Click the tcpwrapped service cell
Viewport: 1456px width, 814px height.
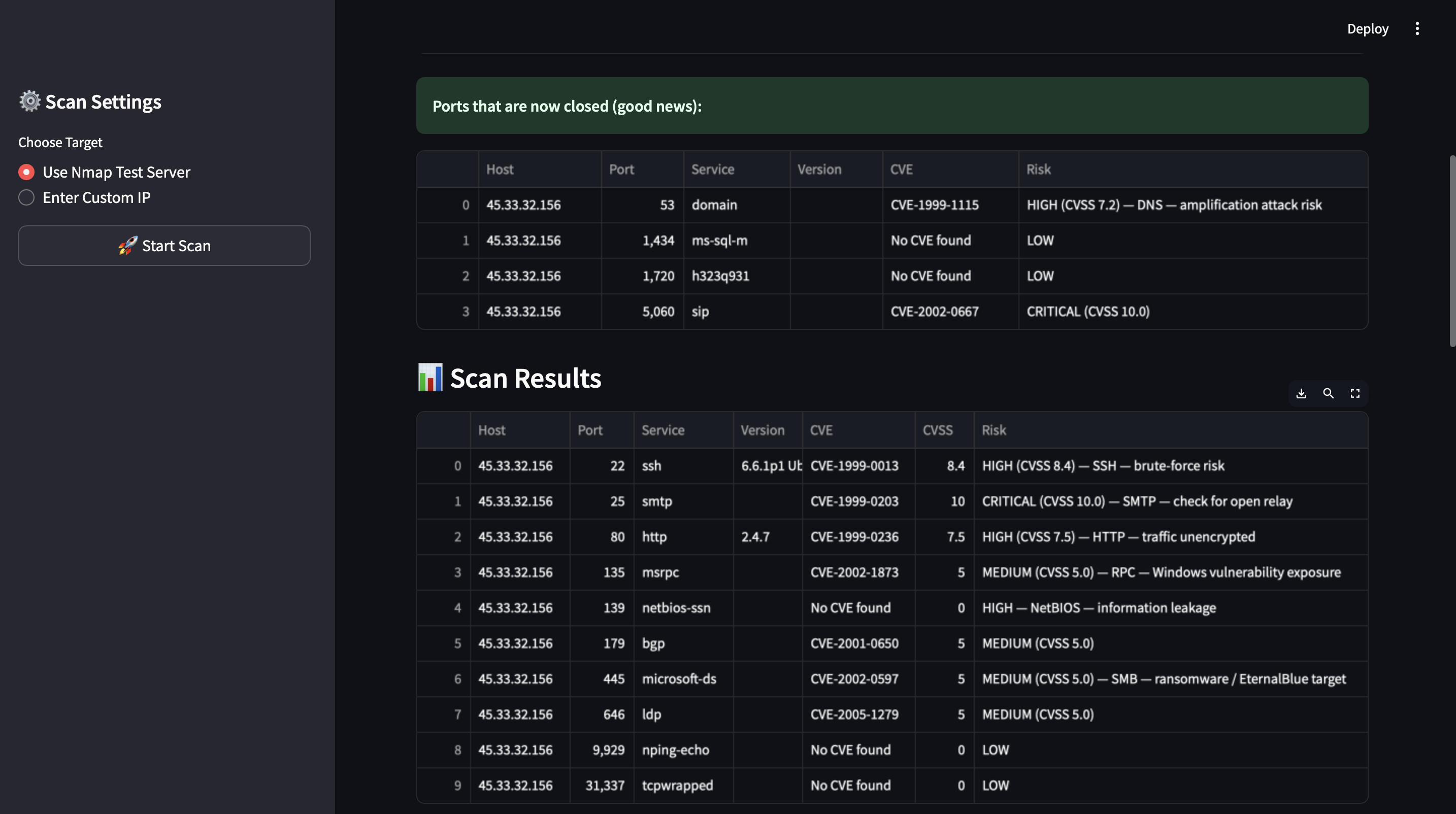click(683, 786)
